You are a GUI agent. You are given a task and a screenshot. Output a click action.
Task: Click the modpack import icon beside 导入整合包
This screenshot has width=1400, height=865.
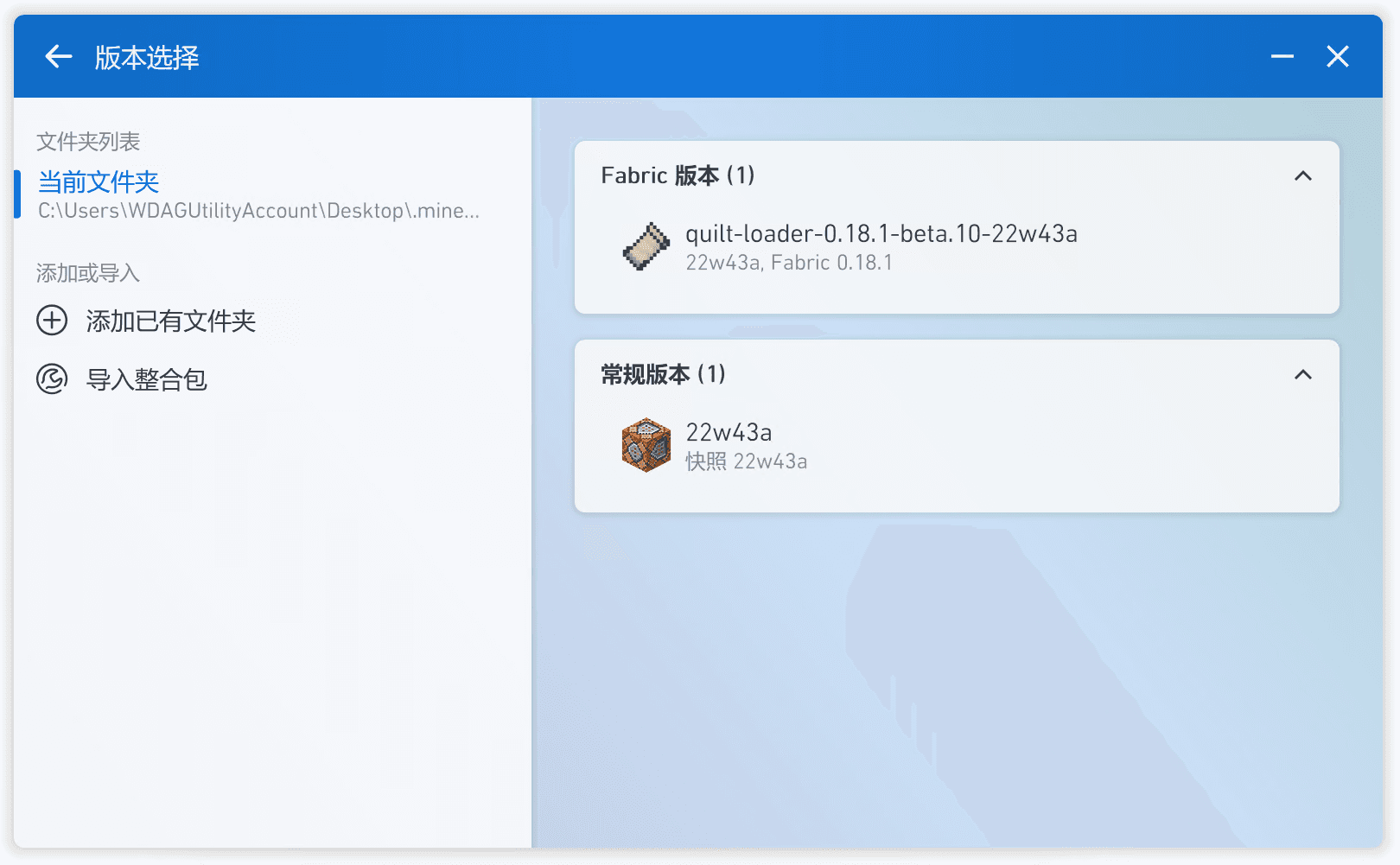(52, 378)
